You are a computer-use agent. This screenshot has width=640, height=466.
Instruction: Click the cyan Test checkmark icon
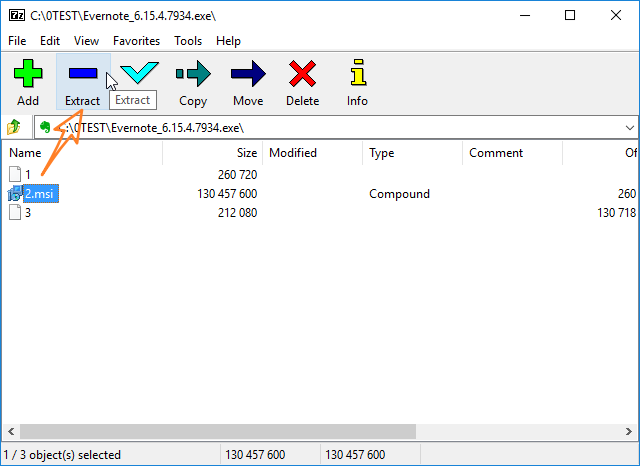[x=139, y=73]
